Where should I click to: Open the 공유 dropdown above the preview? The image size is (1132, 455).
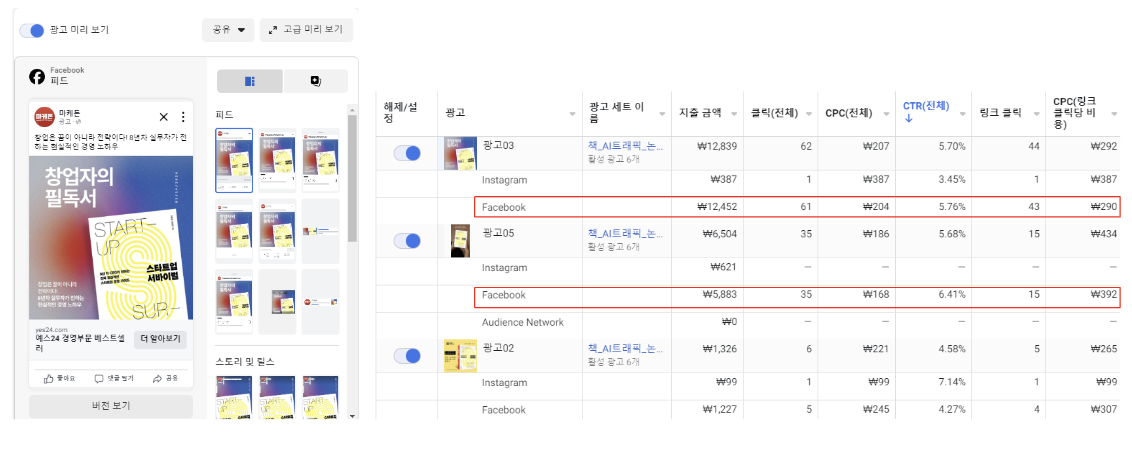click(227, 30)
